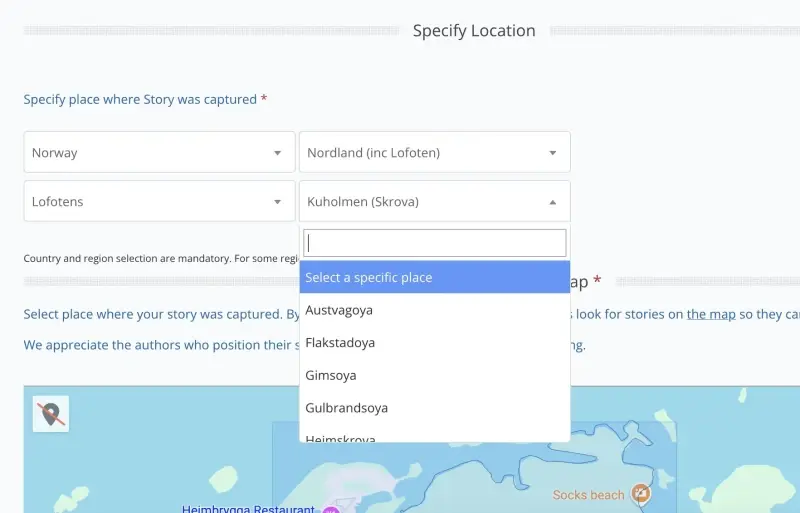Open the Lofotens area dropdown

point(159,201)
